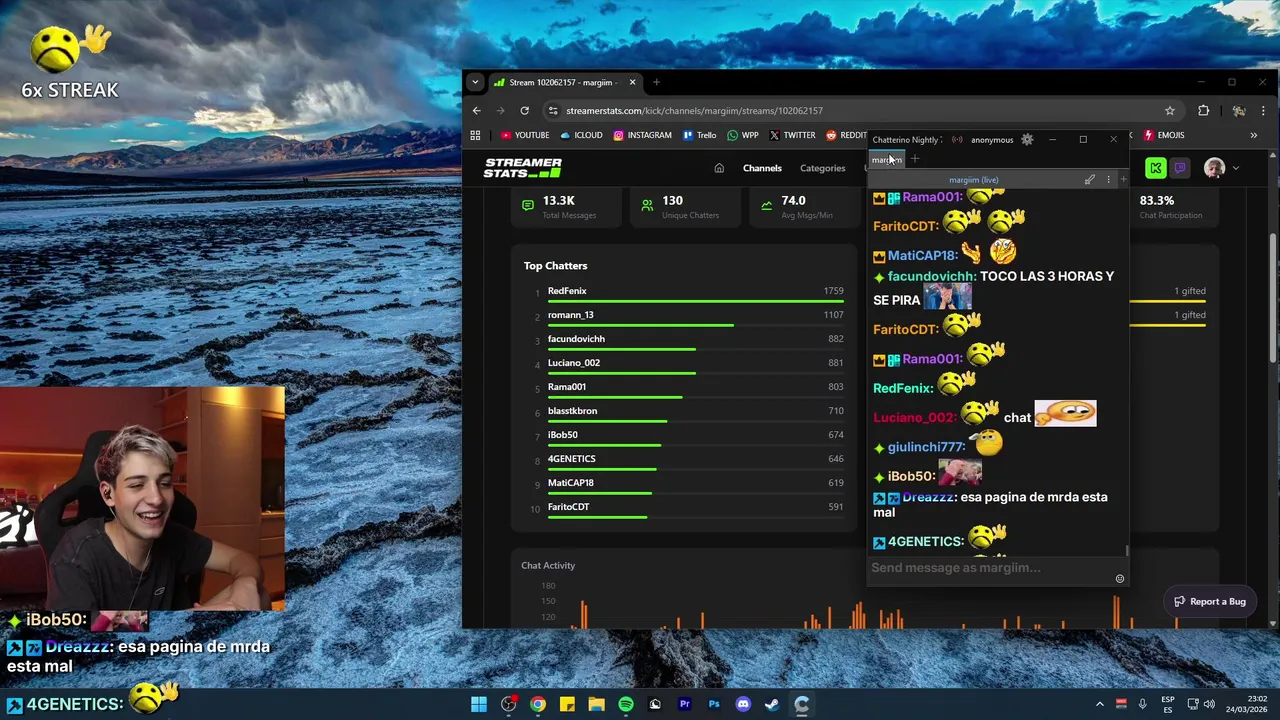The image size is (1280, 720).
Task: Click RedFenix in Top Chatters list
Action: [x=567, y=291]
